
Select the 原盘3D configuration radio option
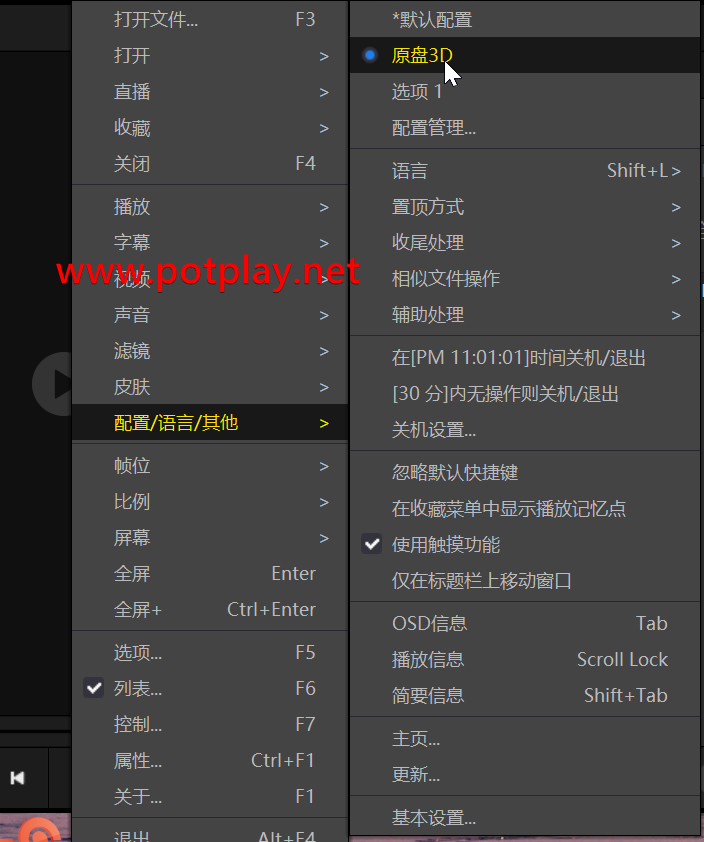click(525, 55)
